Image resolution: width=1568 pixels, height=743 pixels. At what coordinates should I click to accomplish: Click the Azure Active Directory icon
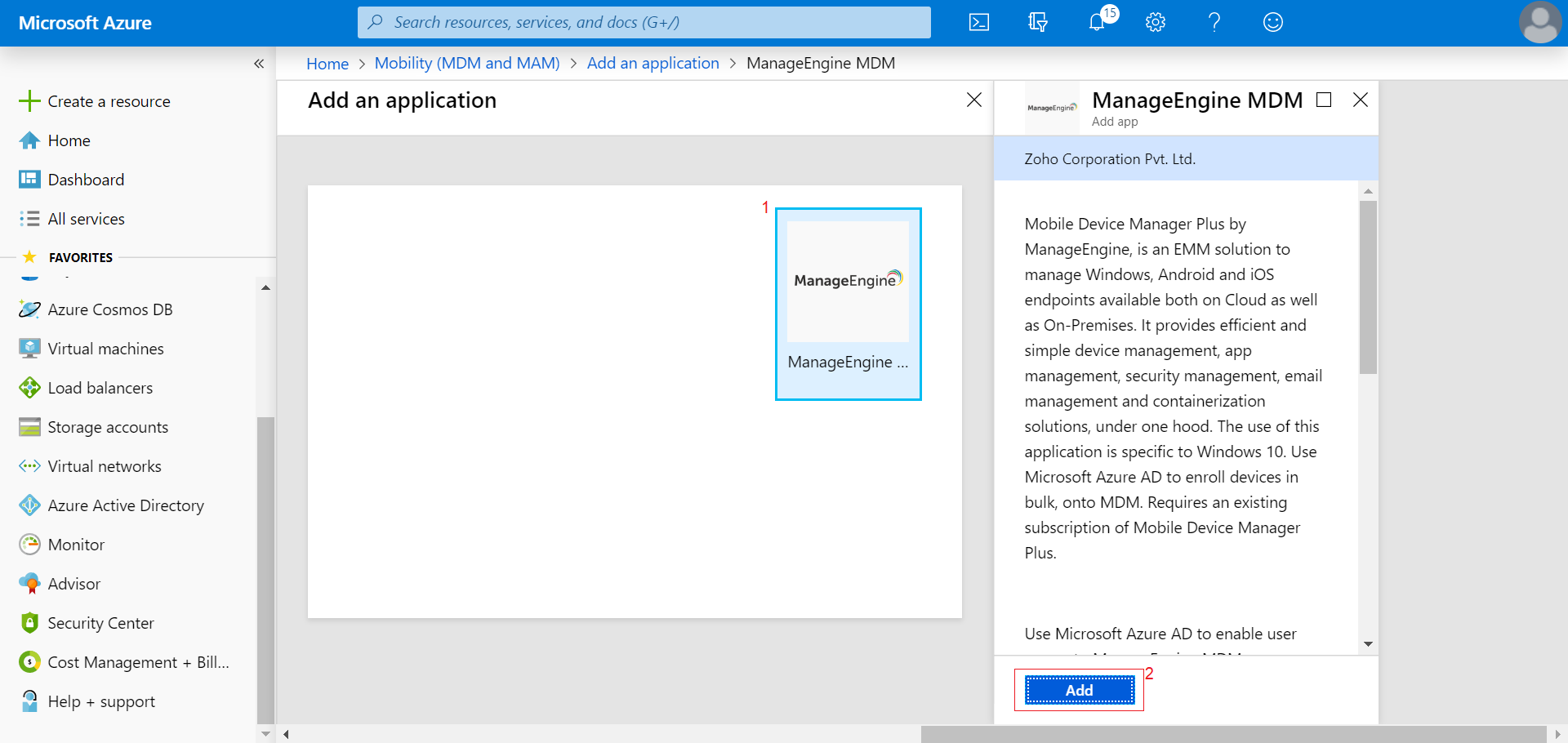[x=29, y=505]
